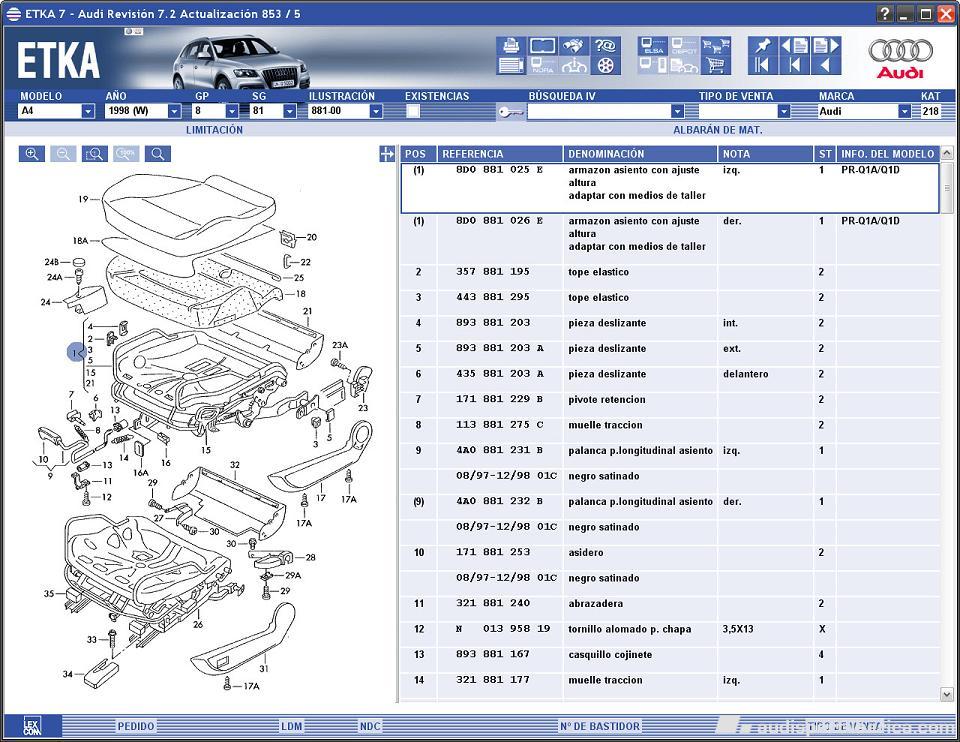
Task: Click the LDM button
Action: [291, 726]
